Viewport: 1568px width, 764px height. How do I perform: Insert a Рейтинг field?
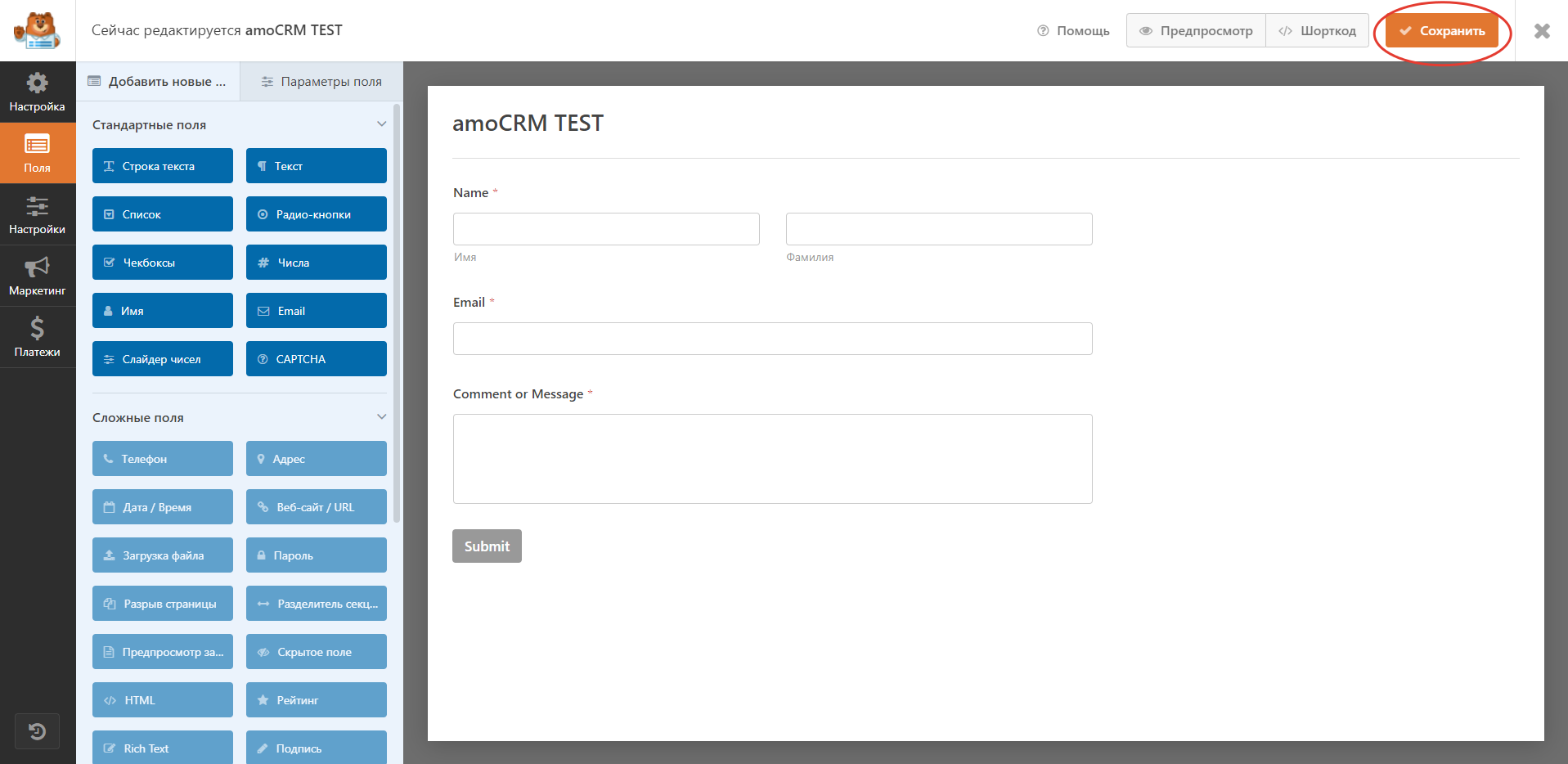pos(316,699)
